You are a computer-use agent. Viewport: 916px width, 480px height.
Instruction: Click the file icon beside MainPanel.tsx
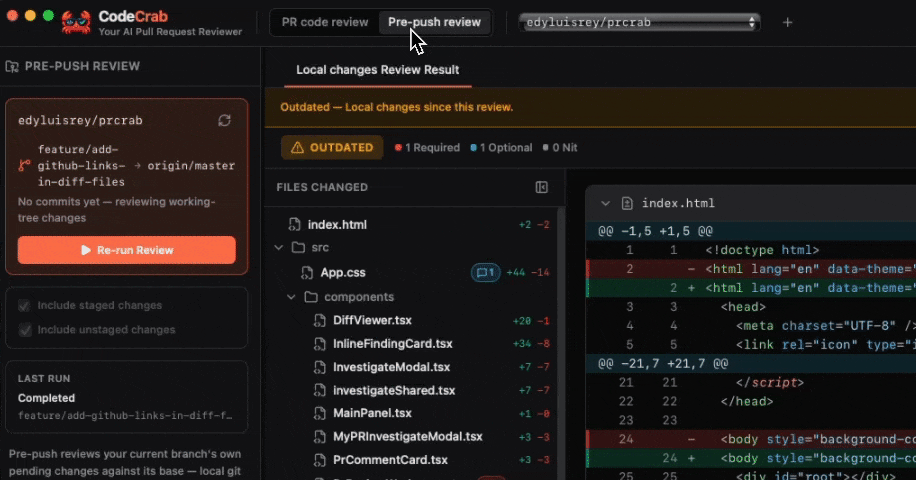pyautogui.click(x=320, y=413)
